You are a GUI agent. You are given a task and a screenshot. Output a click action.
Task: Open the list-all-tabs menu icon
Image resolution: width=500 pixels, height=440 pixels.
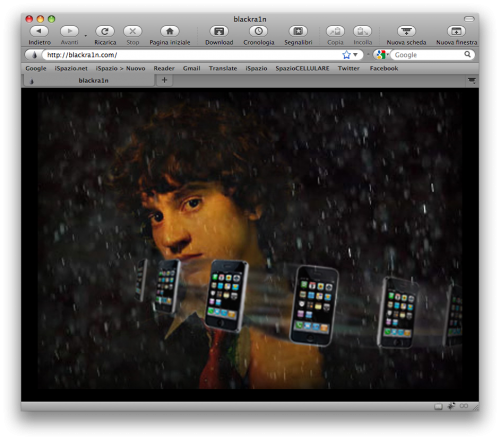[x=472, y=80]
